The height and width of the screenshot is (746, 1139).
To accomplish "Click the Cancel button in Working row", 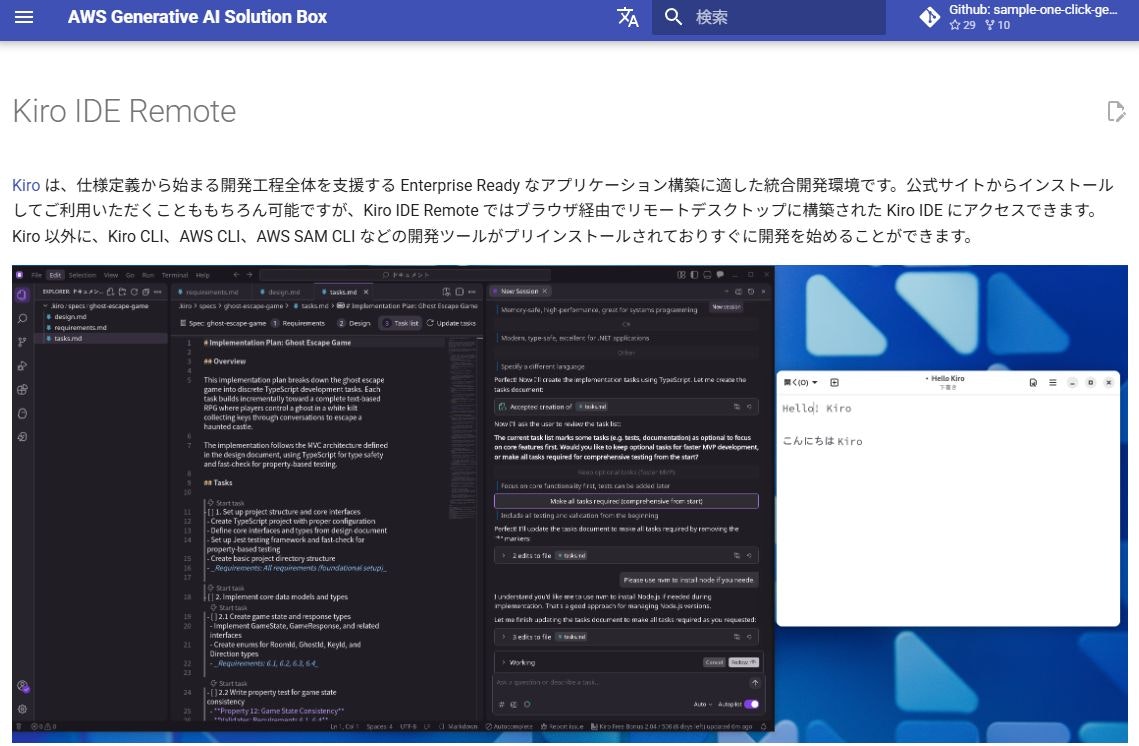I will [x=714, y=662].
